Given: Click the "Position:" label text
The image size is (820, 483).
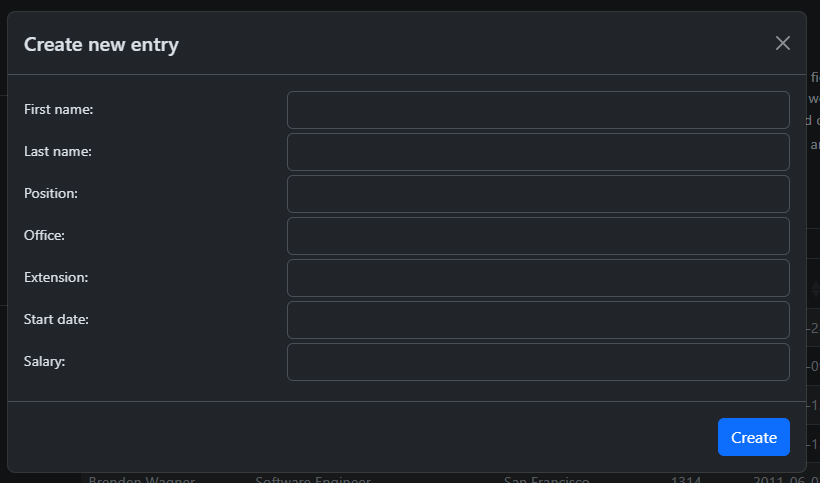Looking at the screenshot, I should 51,193.
